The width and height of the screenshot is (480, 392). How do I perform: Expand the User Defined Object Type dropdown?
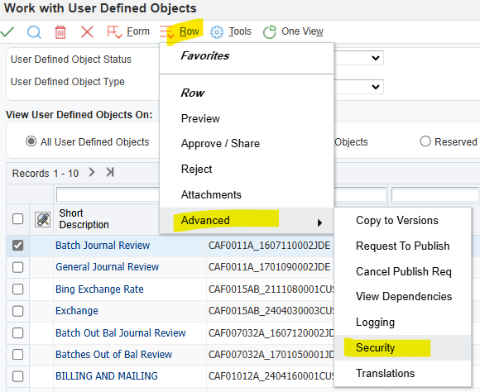click(x=375, y=87)
